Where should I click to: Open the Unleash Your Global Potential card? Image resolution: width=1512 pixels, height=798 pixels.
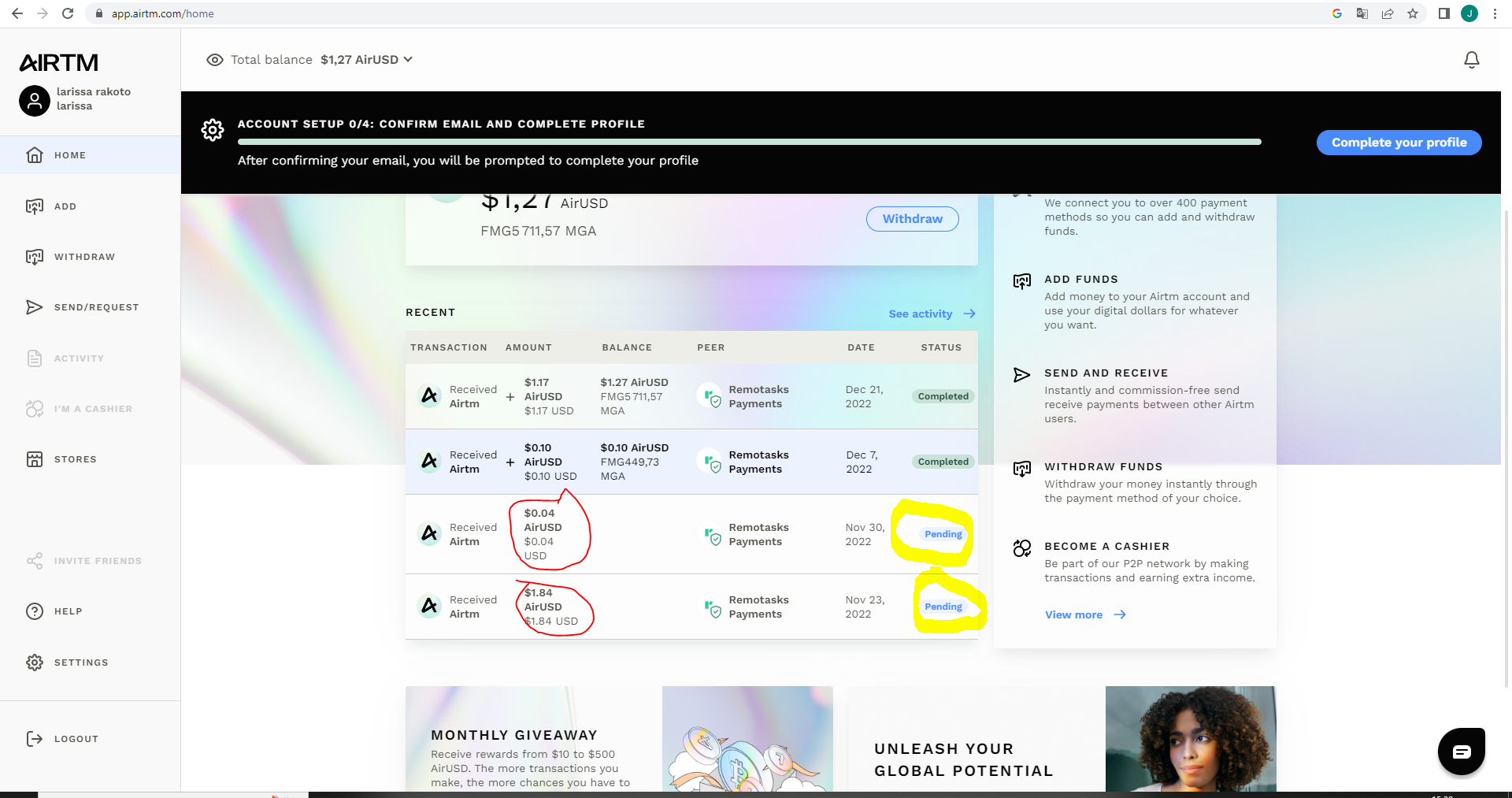coord(1062,739)
